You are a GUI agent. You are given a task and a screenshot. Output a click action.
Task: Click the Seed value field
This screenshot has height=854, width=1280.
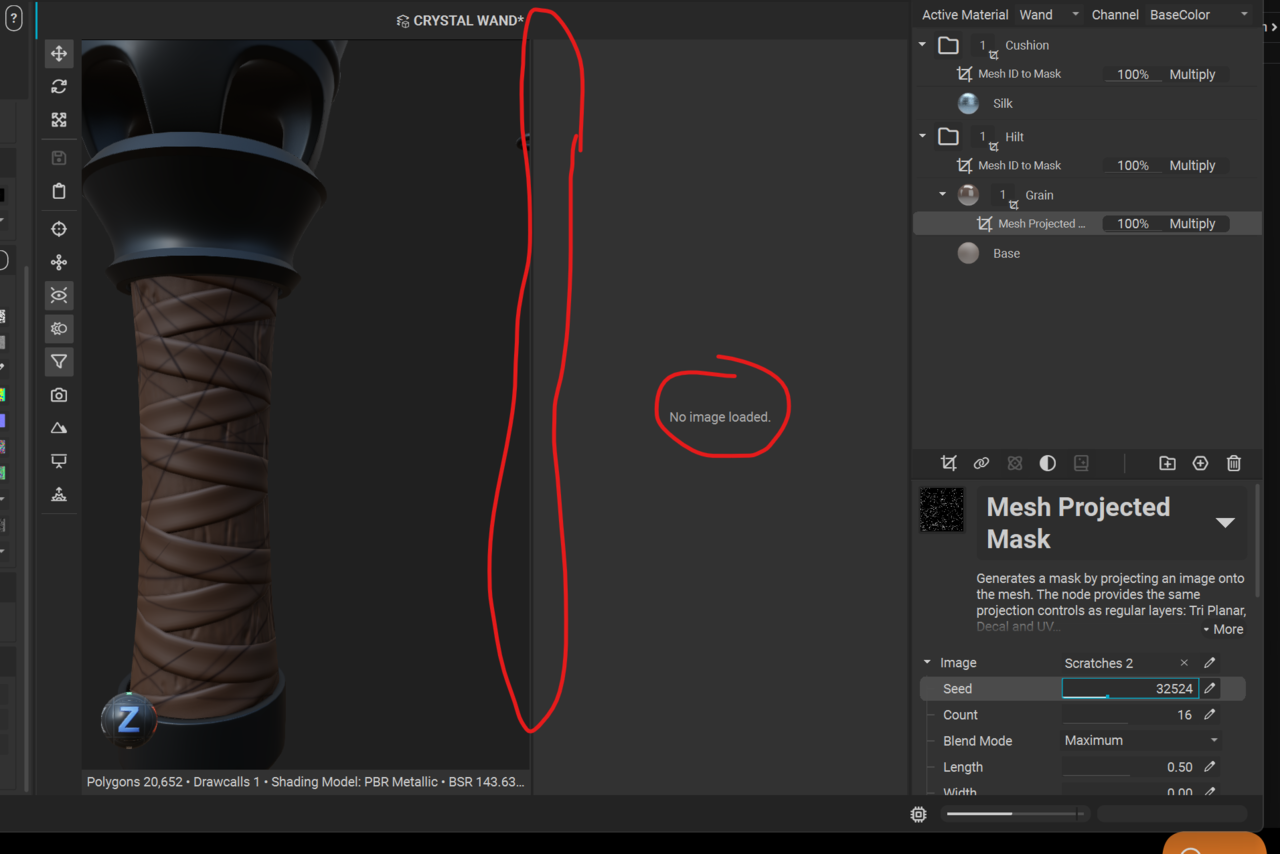click(1130, 688)
